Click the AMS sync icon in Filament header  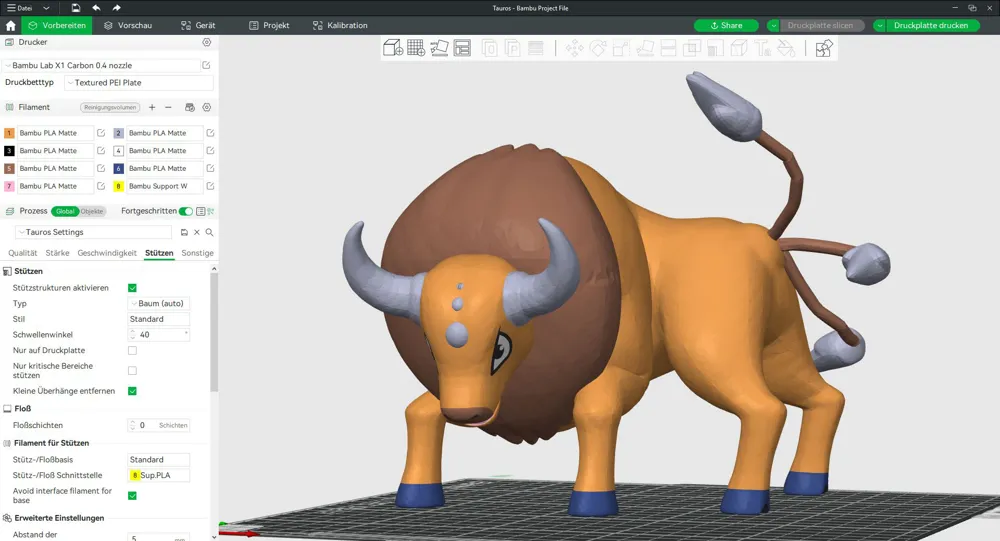[189, 107]
